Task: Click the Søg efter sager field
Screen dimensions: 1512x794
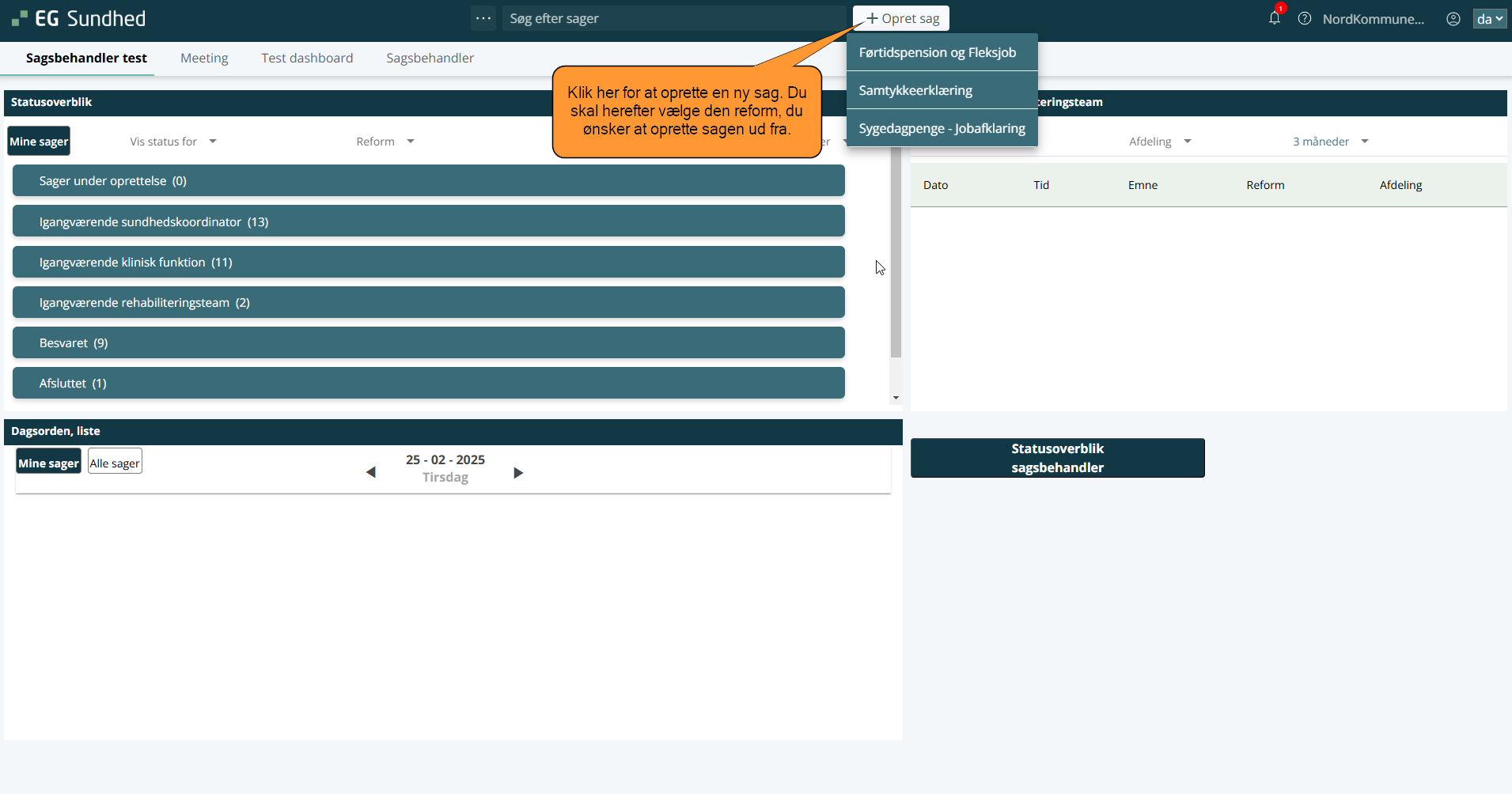Action: (x=673, y=18)
